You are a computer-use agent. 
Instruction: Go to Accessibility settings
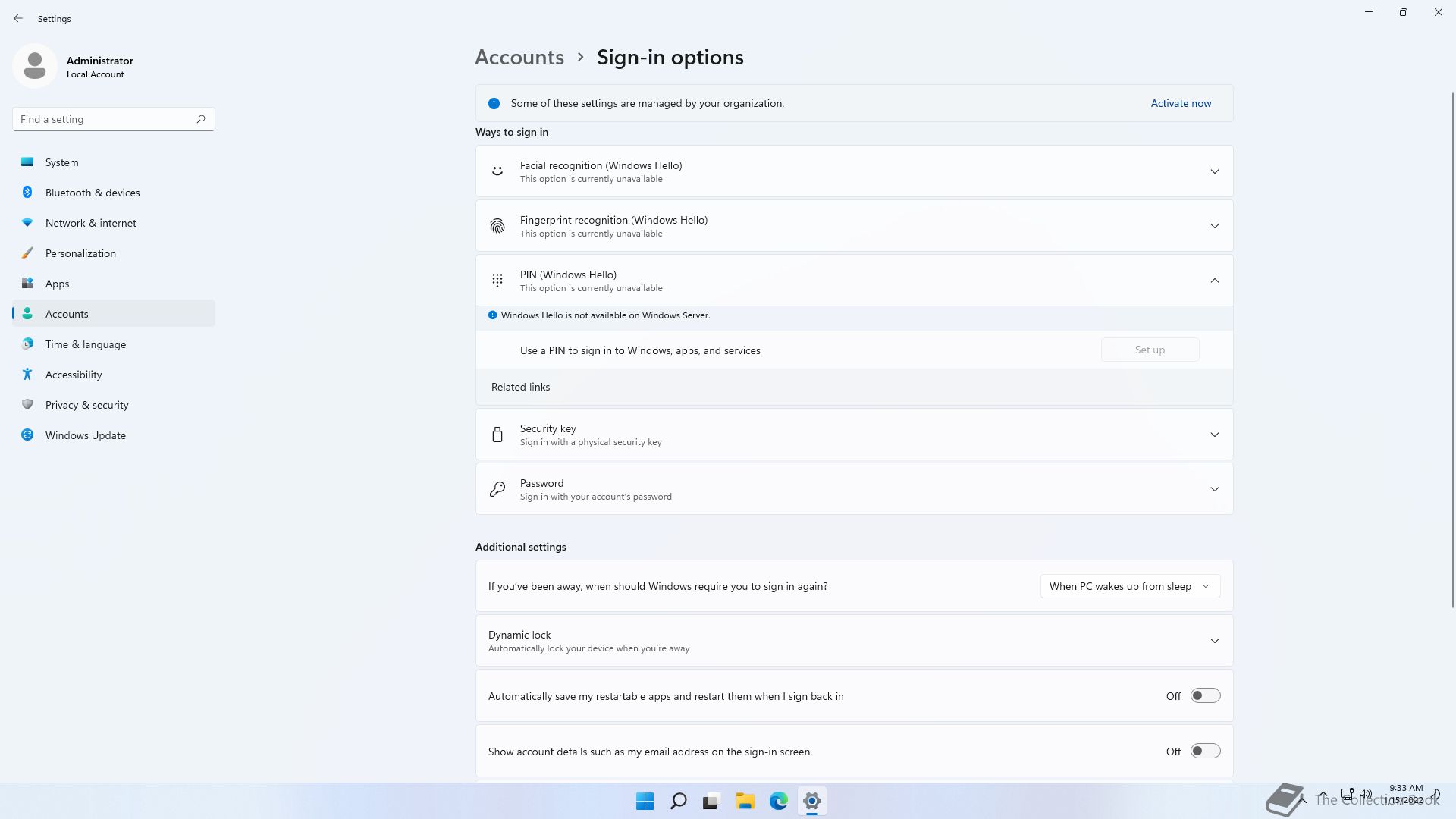(114, 374)
